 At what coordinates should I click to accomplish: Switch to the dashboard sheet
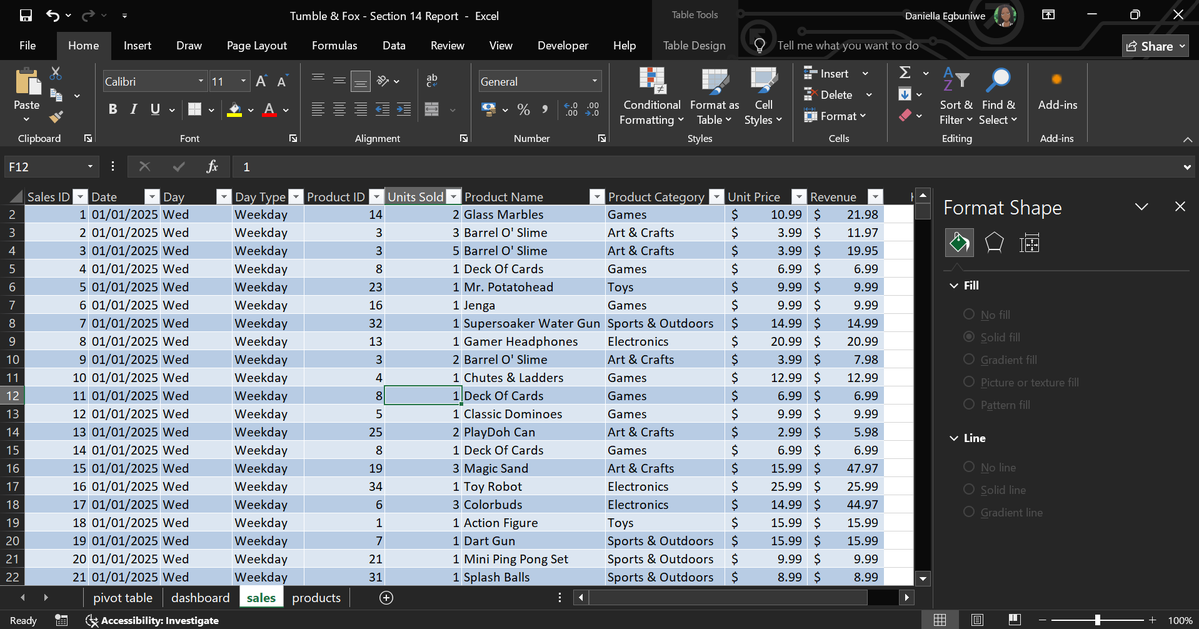click(200, 598)
